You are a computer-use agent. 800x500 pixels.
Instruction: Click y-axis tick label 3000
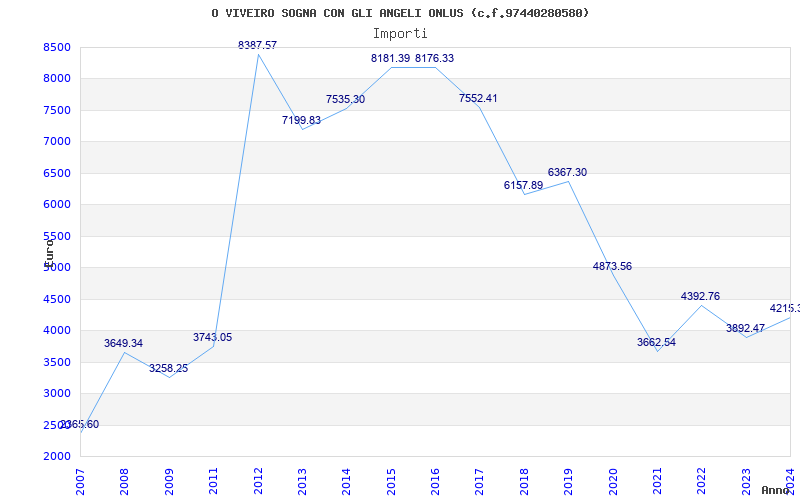tap(57, 393)
